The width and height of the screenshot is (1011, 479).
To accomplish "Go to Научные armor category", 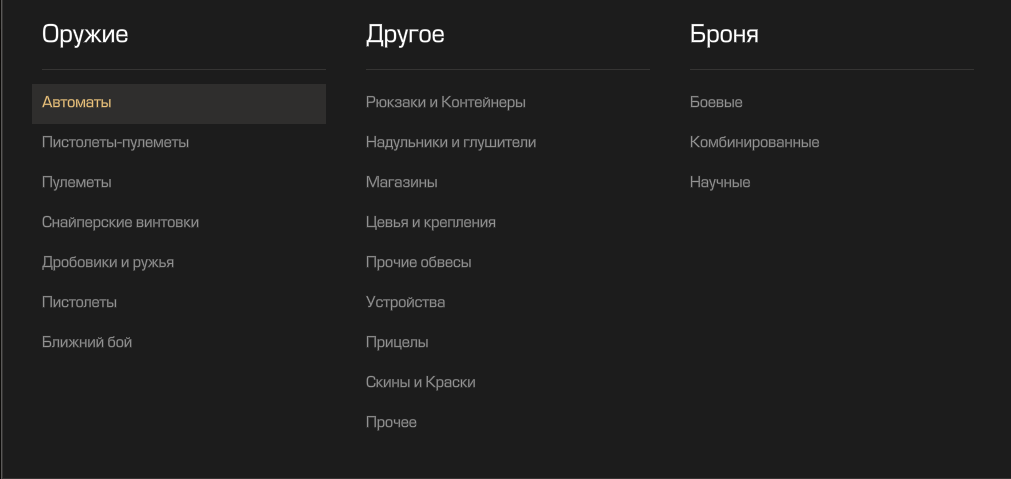I will point(720,183).
